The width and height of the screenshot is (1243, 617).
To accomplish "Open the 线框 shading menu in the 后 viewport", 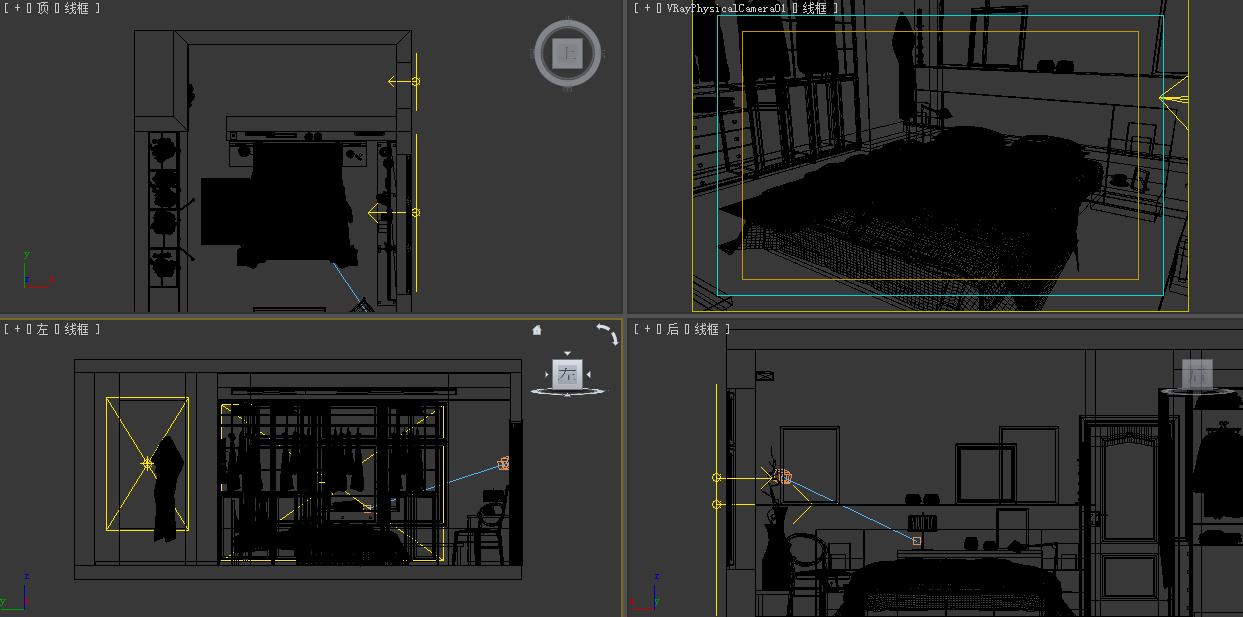I will pyautogui.click(x=707, y=329).
